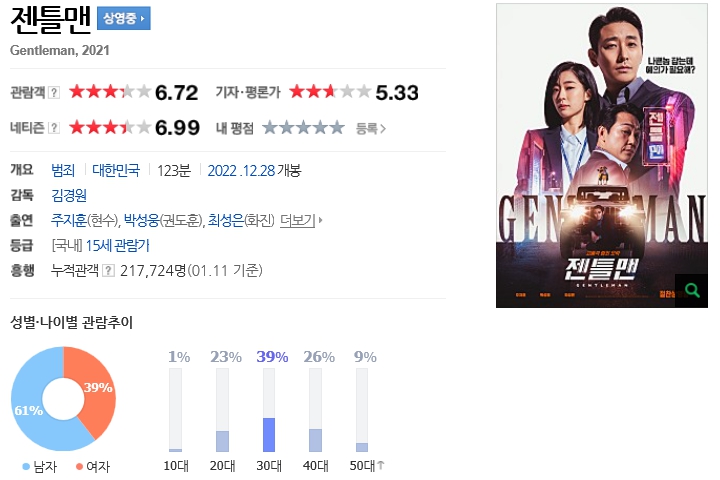Rate one star under 내 평점
Image resolution: width=720 pixels, height=480 pixels.
pos(270,128)
